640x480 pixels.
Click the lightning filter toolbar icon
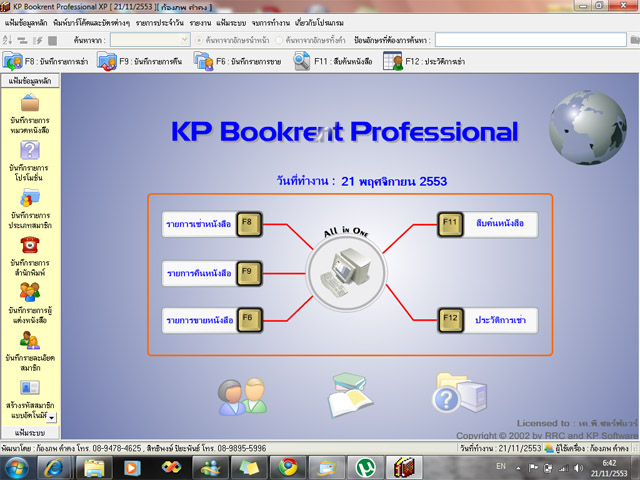click(38, 40)
